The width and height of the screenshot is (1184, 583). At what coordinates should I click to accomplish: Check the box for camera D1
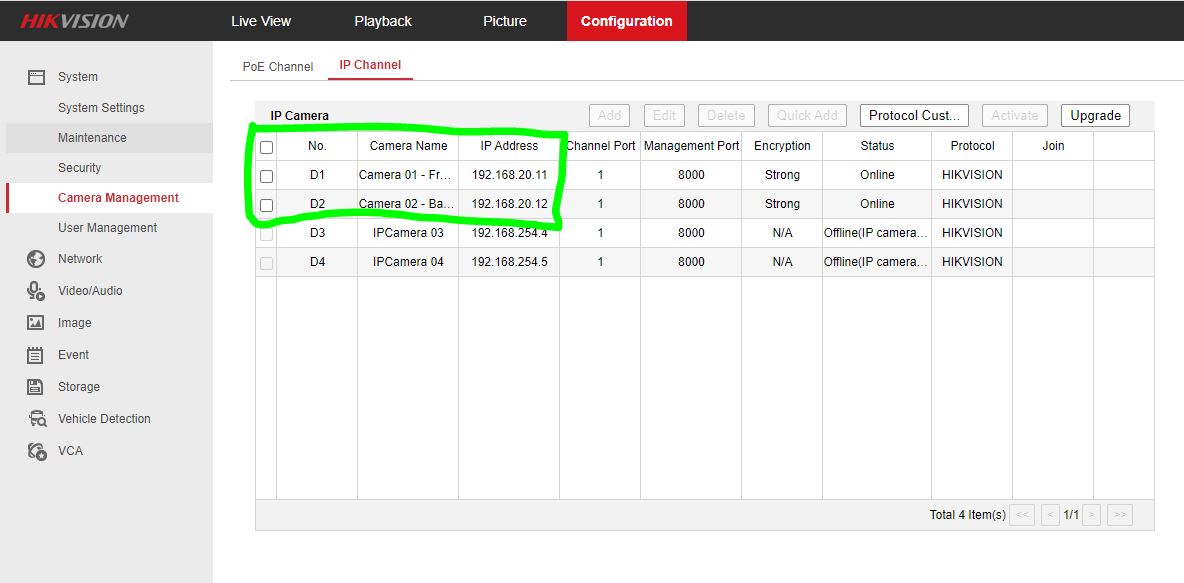pos(266,176)
